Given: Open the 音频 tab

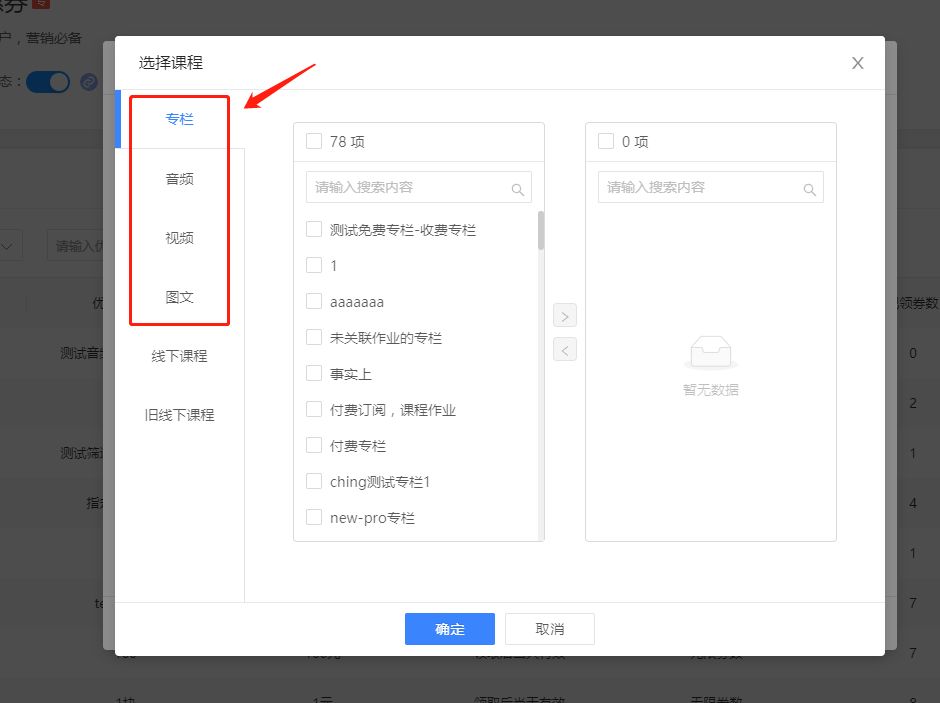Looking at the screenshot, I should [179, 179].
